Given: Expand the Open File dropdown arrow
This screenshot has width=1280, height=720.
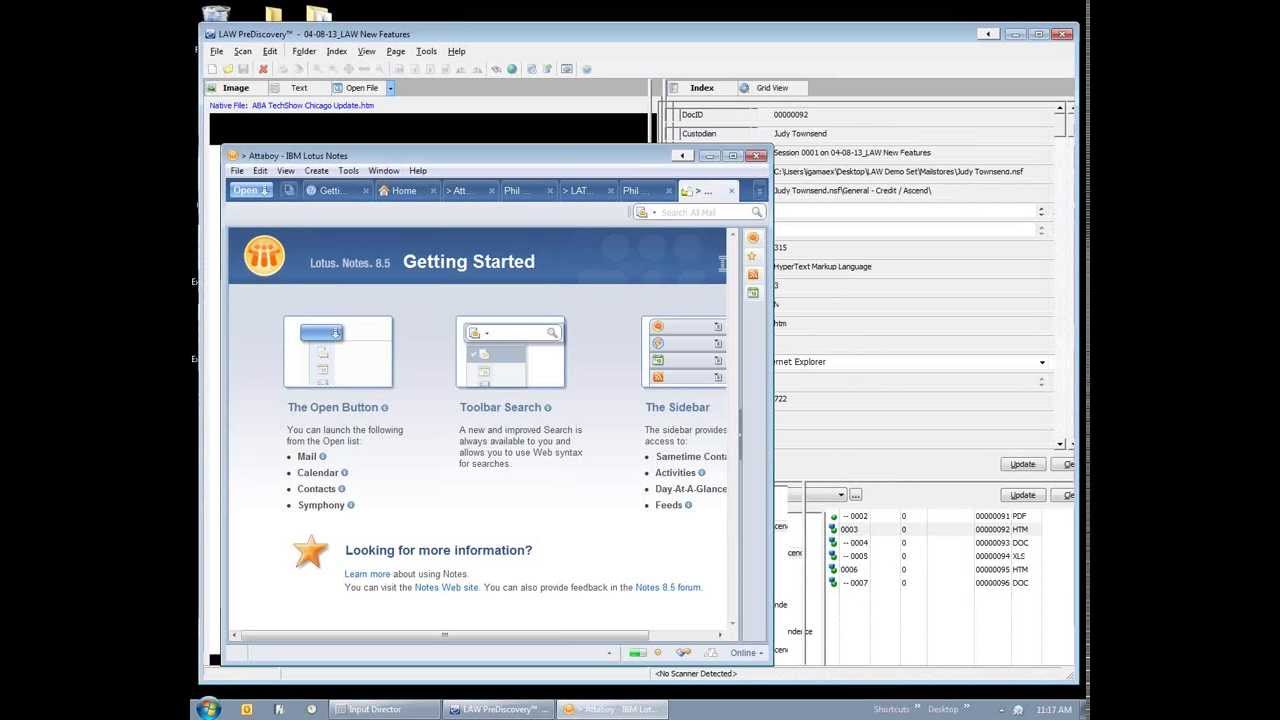Looking at the screenshot, I should click(x=390, y=88).
